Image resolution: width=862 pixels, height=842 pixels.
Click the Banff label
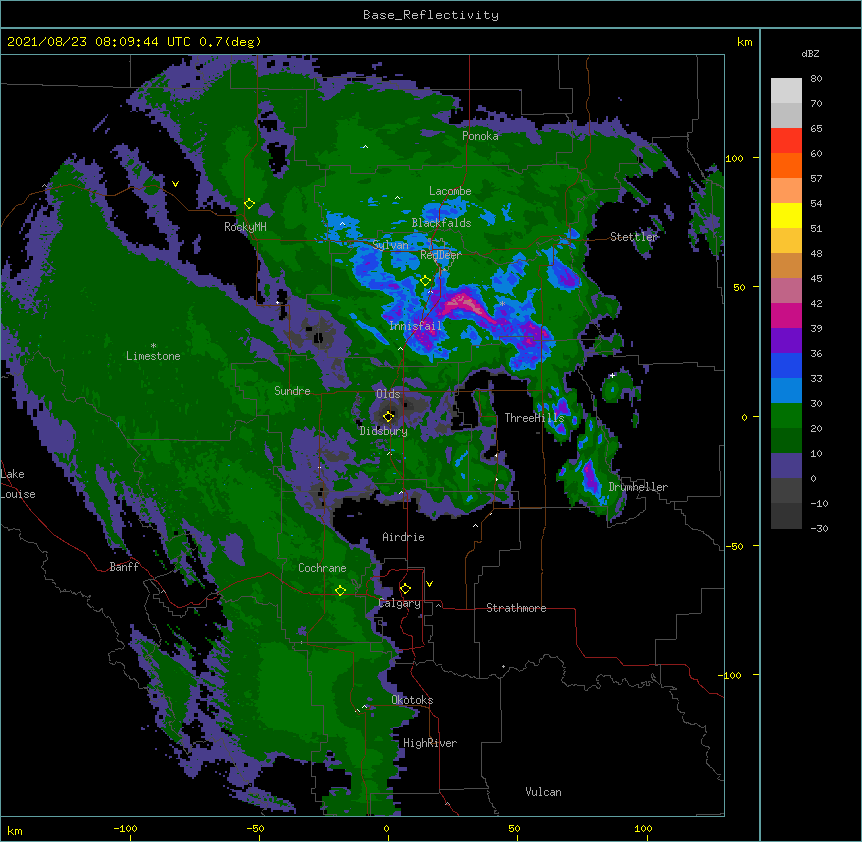[x=124, y=567]
